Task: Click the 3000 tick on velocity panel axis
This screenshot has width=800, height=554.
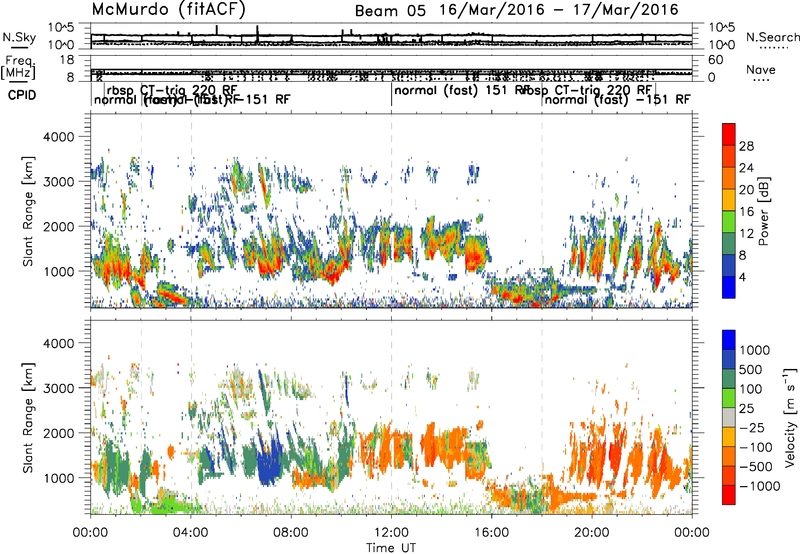Action: (59, 388)
